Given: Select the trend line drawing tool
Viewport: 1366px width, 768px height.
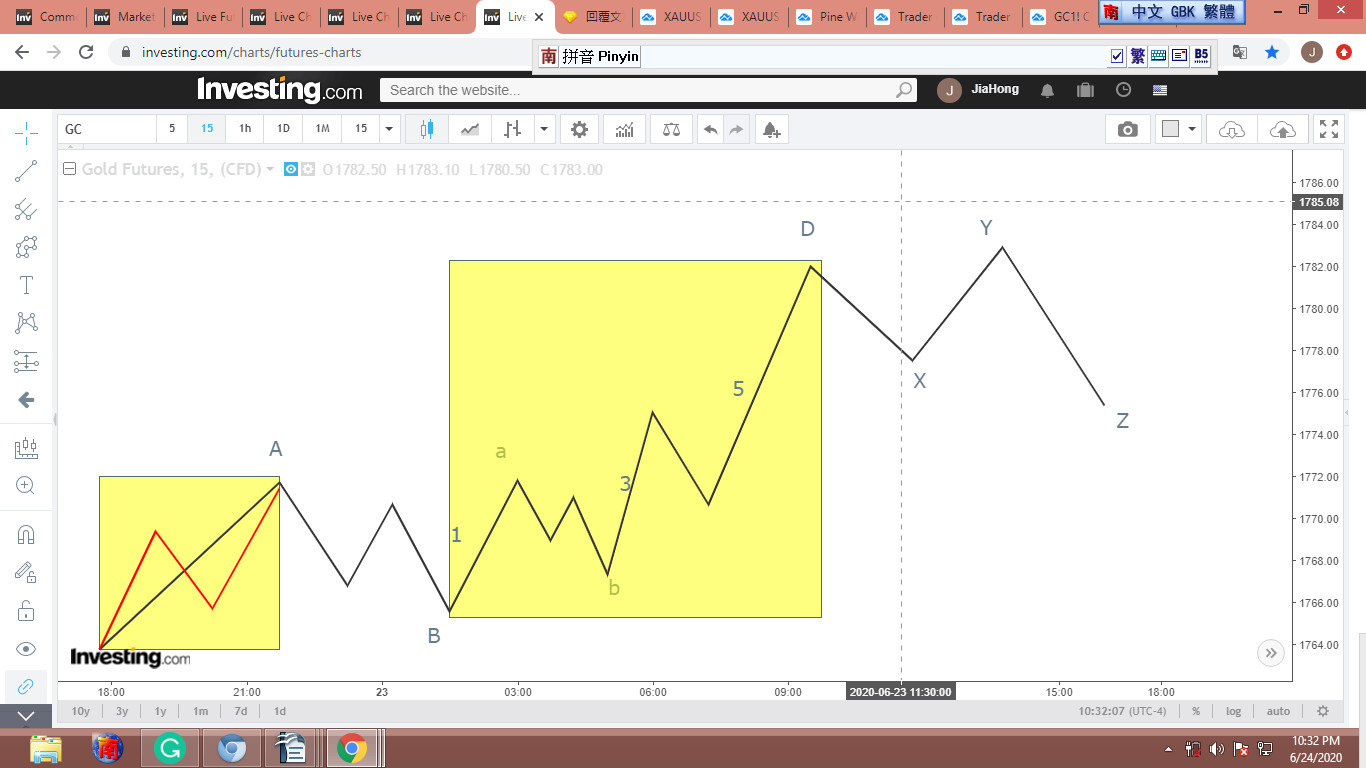Looking at the screenshot, I should 26,171.
